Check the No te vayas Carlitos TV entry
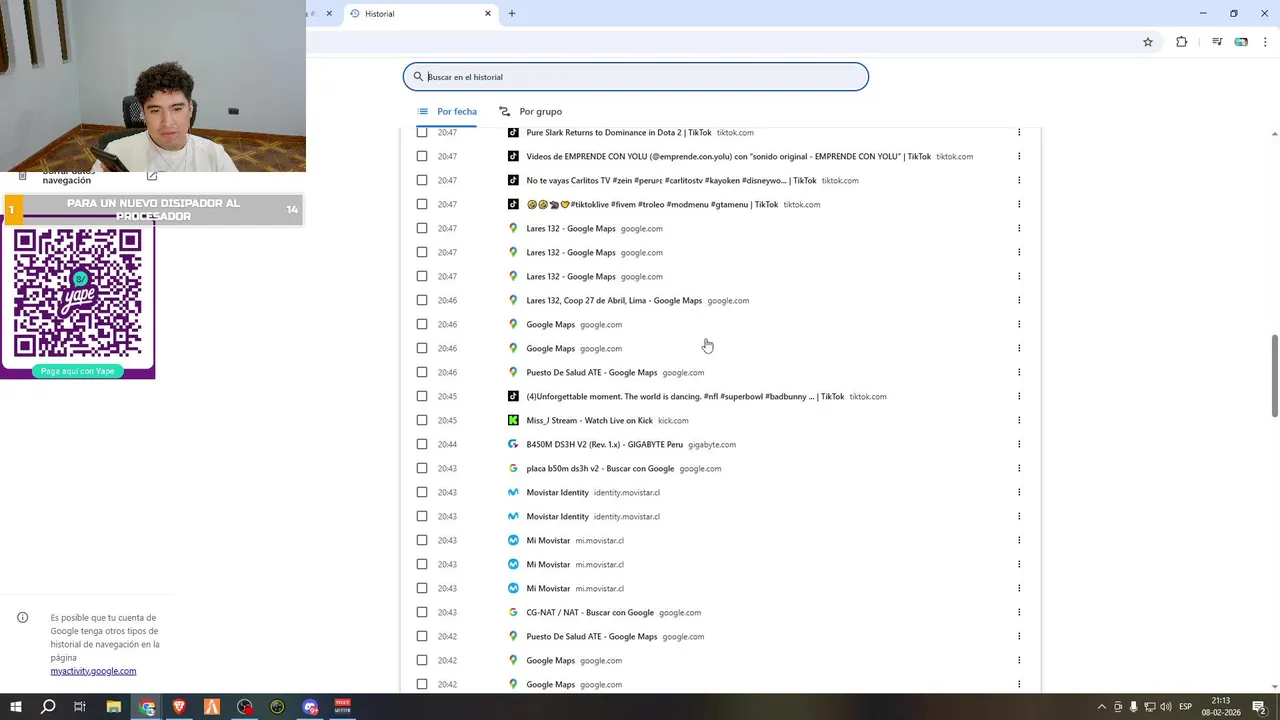Viewport: 1280px width, 720px height. tap(422, 180)
